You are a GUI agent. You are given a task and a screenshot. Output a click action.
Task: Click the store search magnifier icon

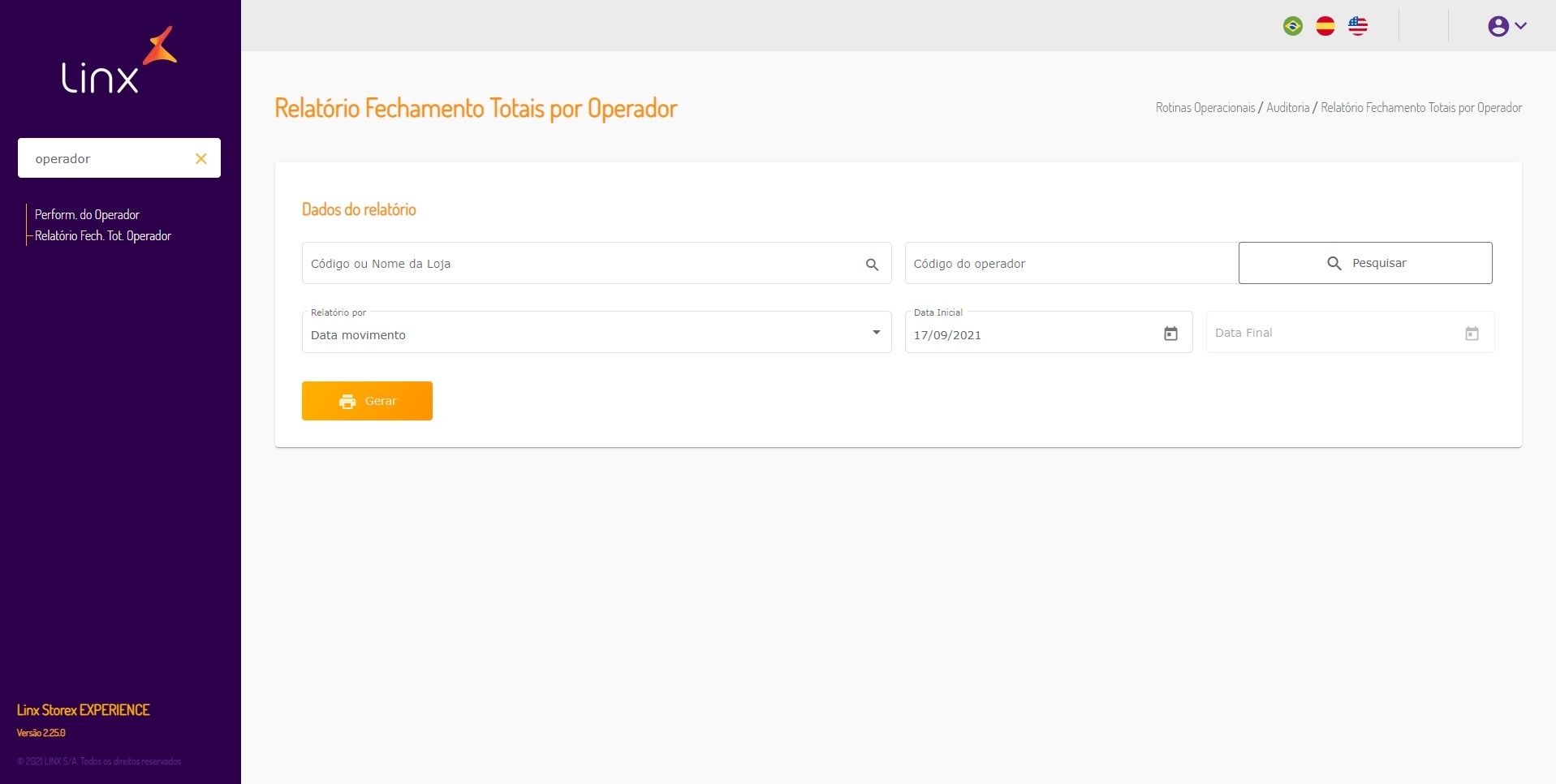pos(872,265)
